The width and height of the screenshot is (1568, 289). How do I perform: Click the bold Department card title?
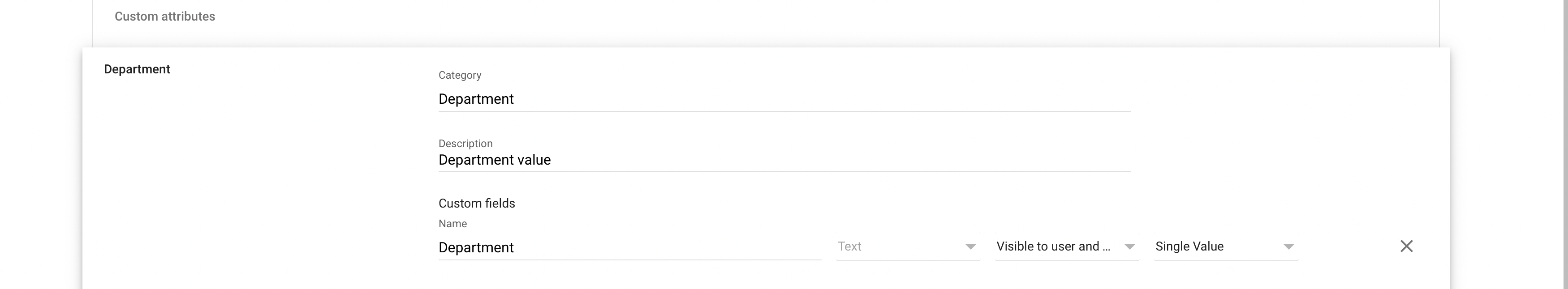[137, 69]
